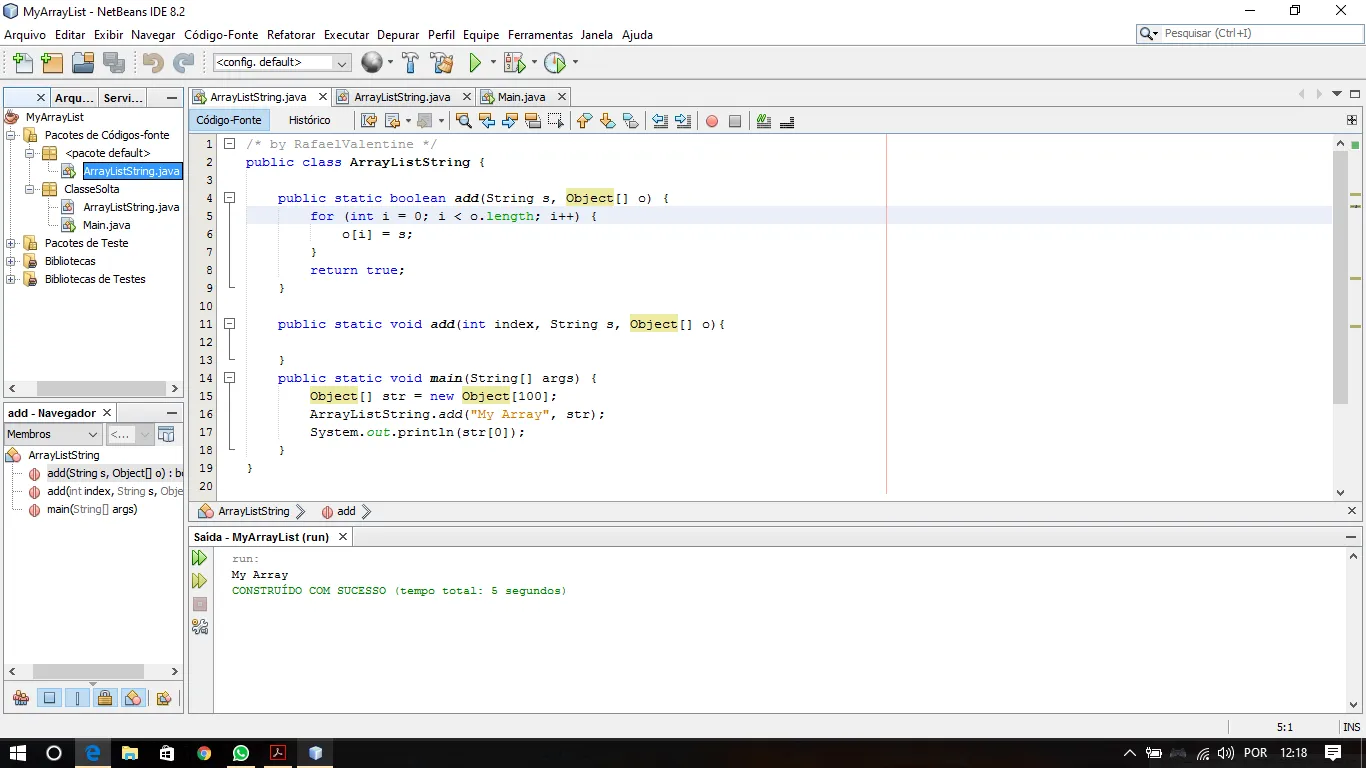Open output settings wrench icon
Screen dimensions: 1366x768
coord(200,627)
